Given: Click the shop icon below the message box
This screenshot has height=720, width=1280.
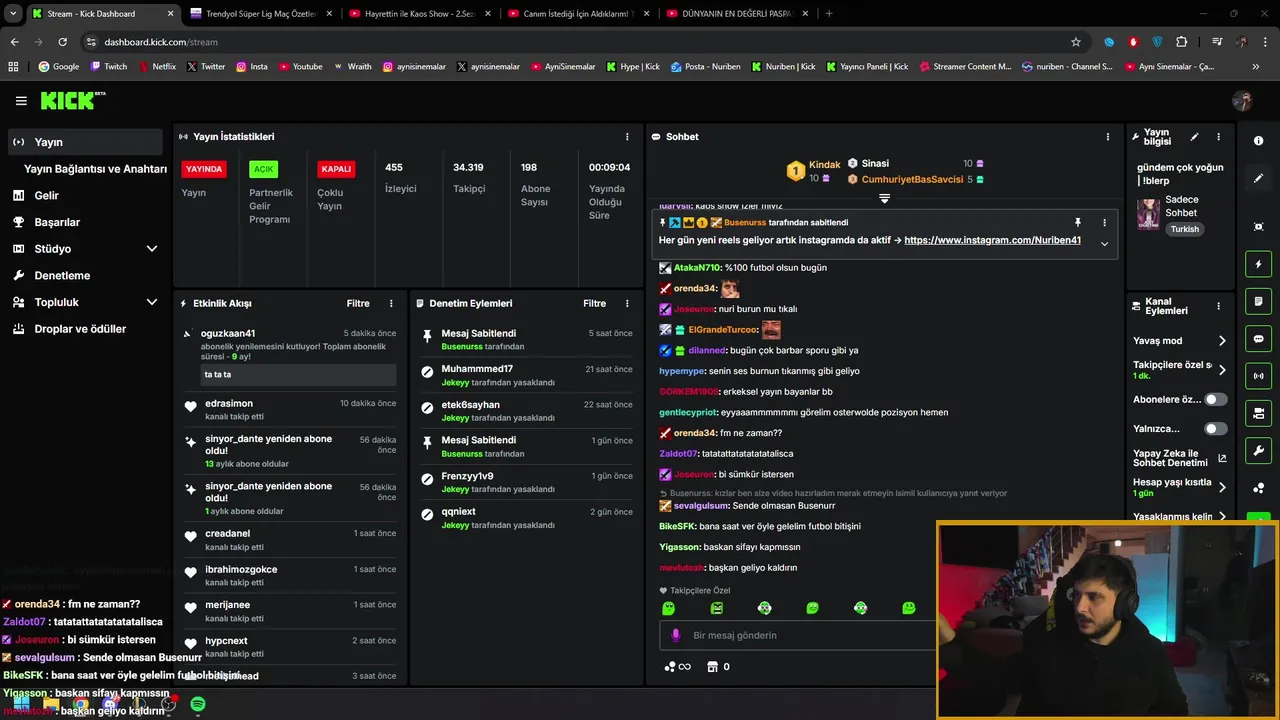Looking at the screenshot, I should 712,667.
